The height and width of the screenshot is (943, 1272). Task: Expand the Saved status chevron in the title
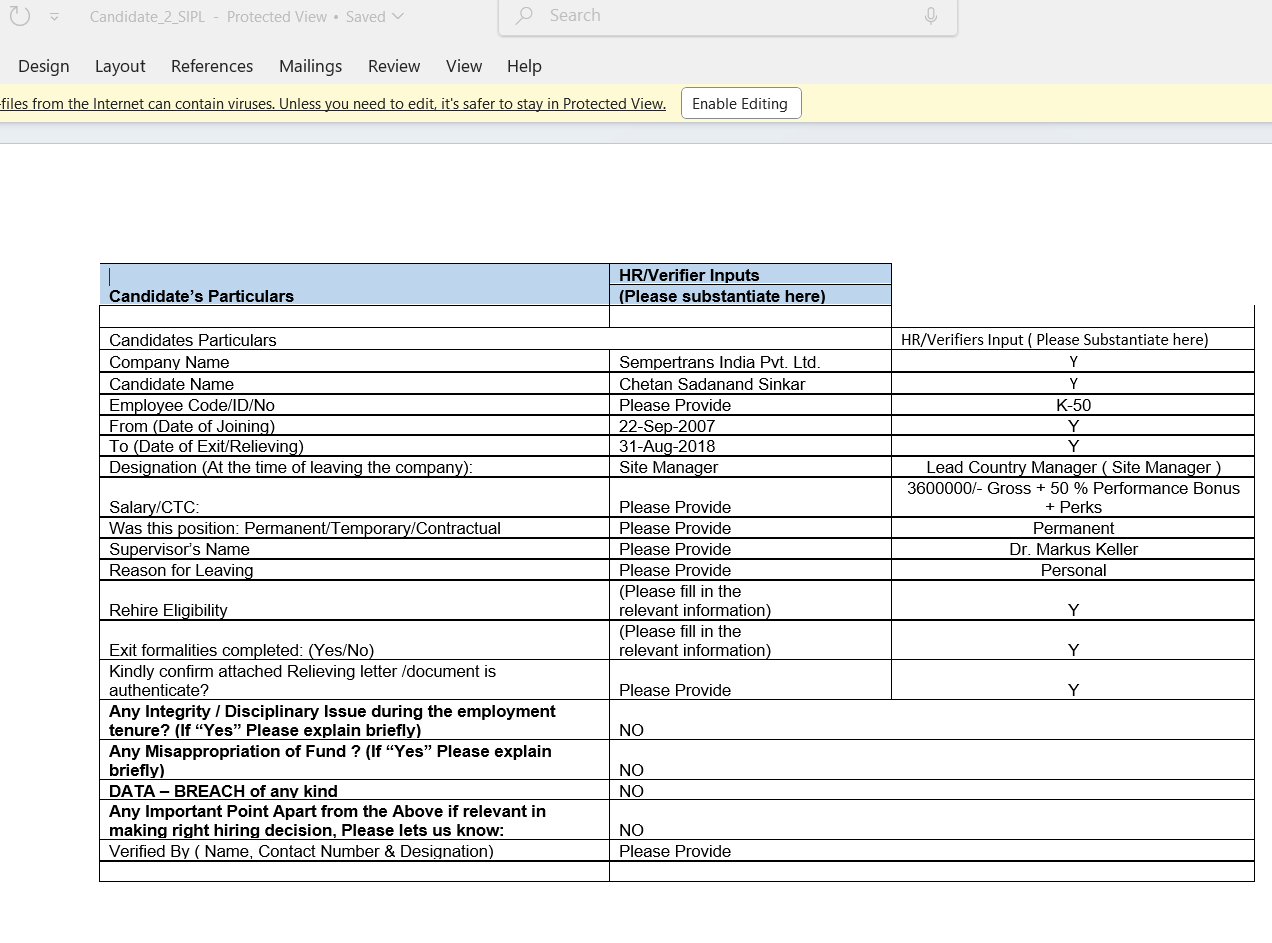[x=398, y=17]
